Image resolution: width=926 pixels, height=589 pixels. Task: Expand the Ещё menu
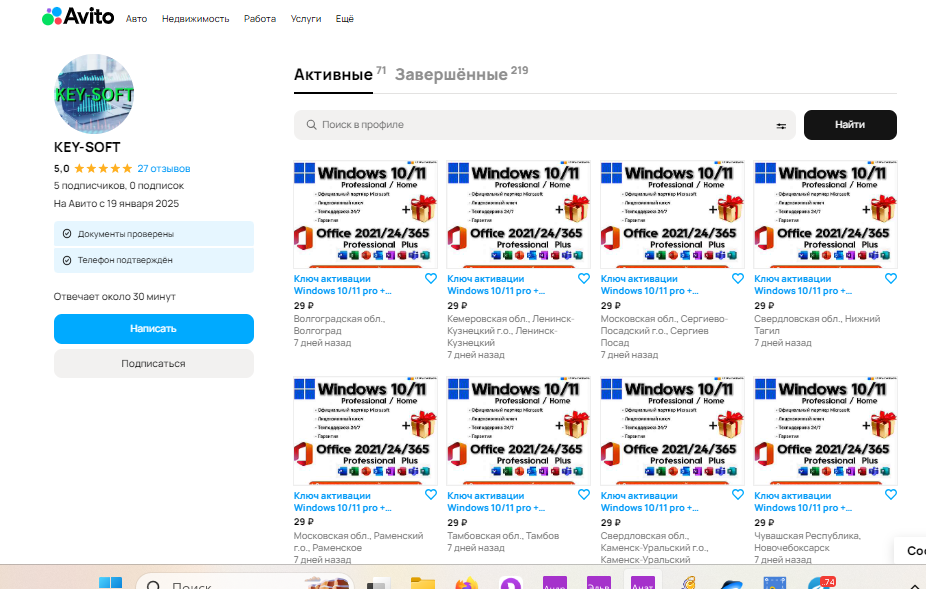tap(345, 19)
